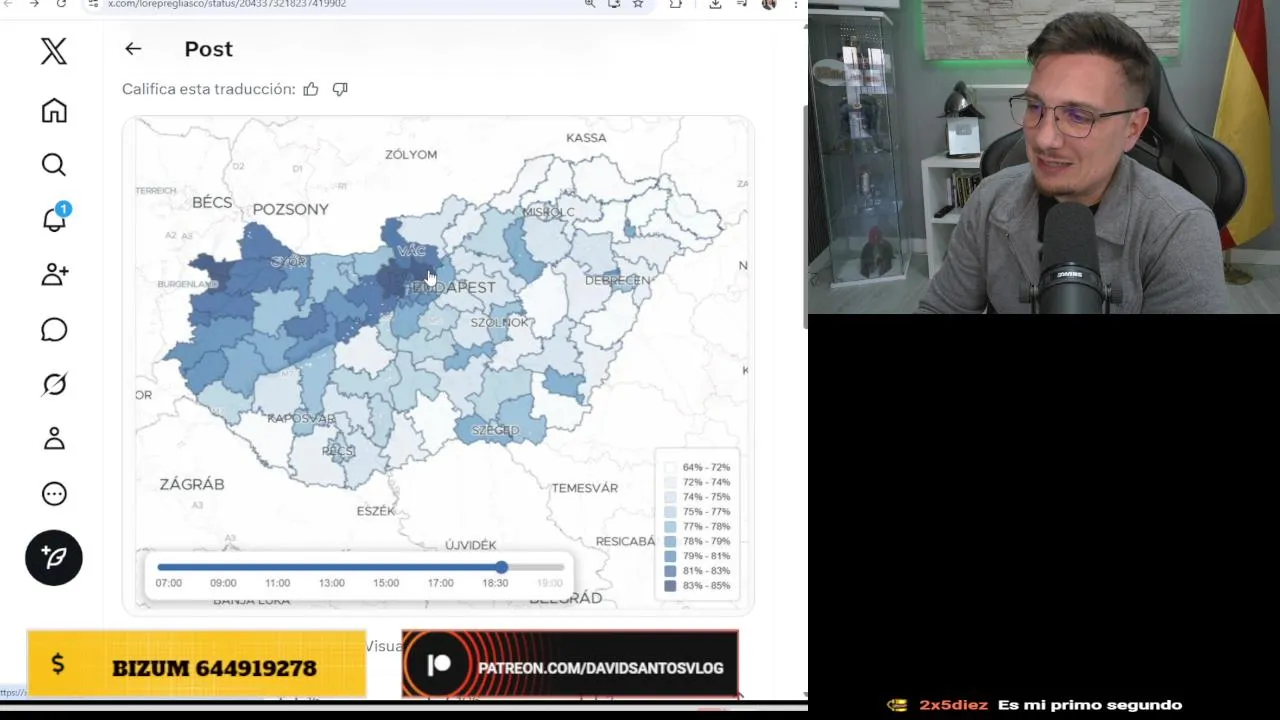Click the BÉCS label on map
The image size is (1280, 720).
(x=212, y=202)
